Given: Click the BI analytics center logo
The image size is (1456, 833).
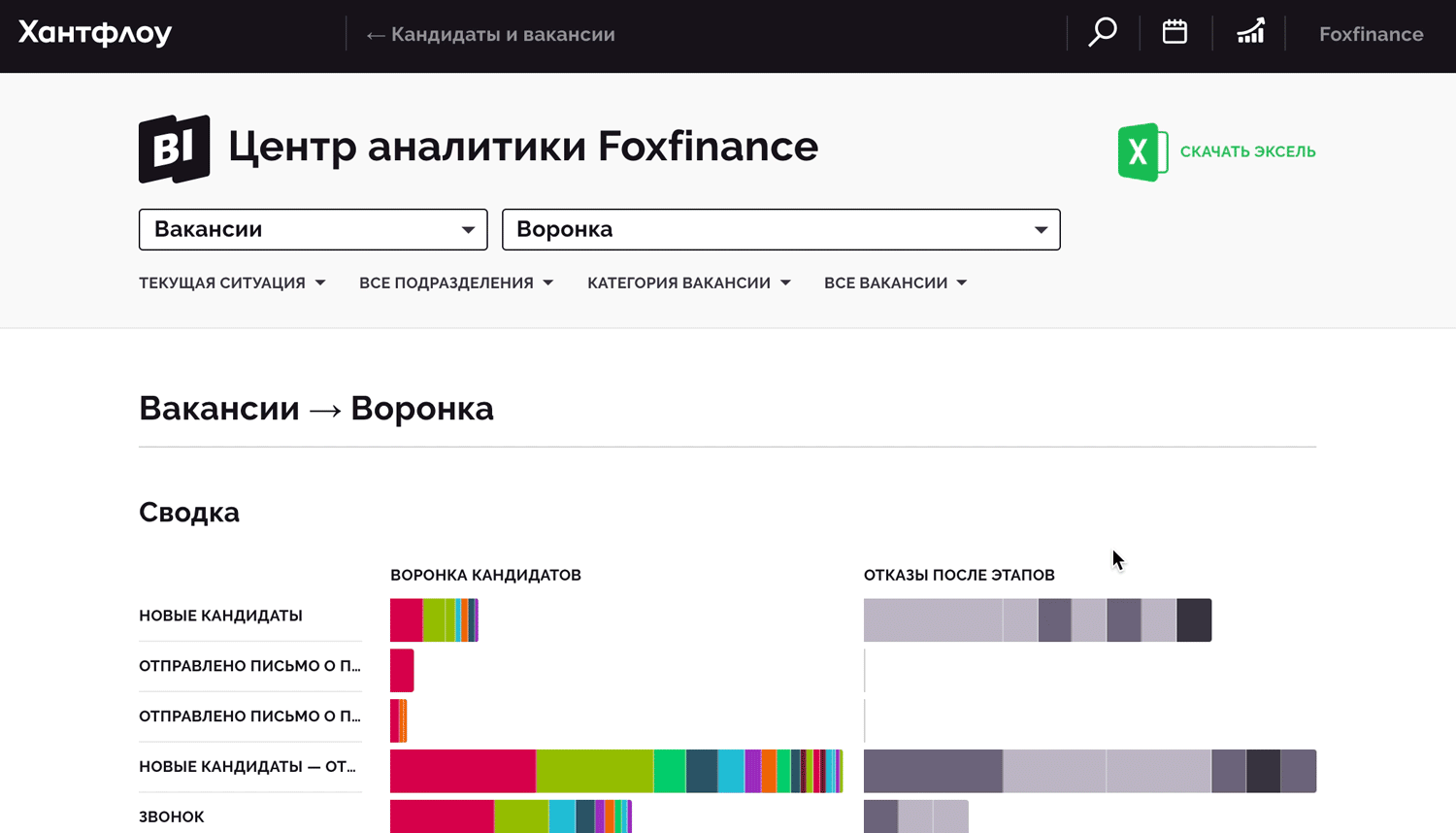Looking at the screenshot, I should (175, 149).
